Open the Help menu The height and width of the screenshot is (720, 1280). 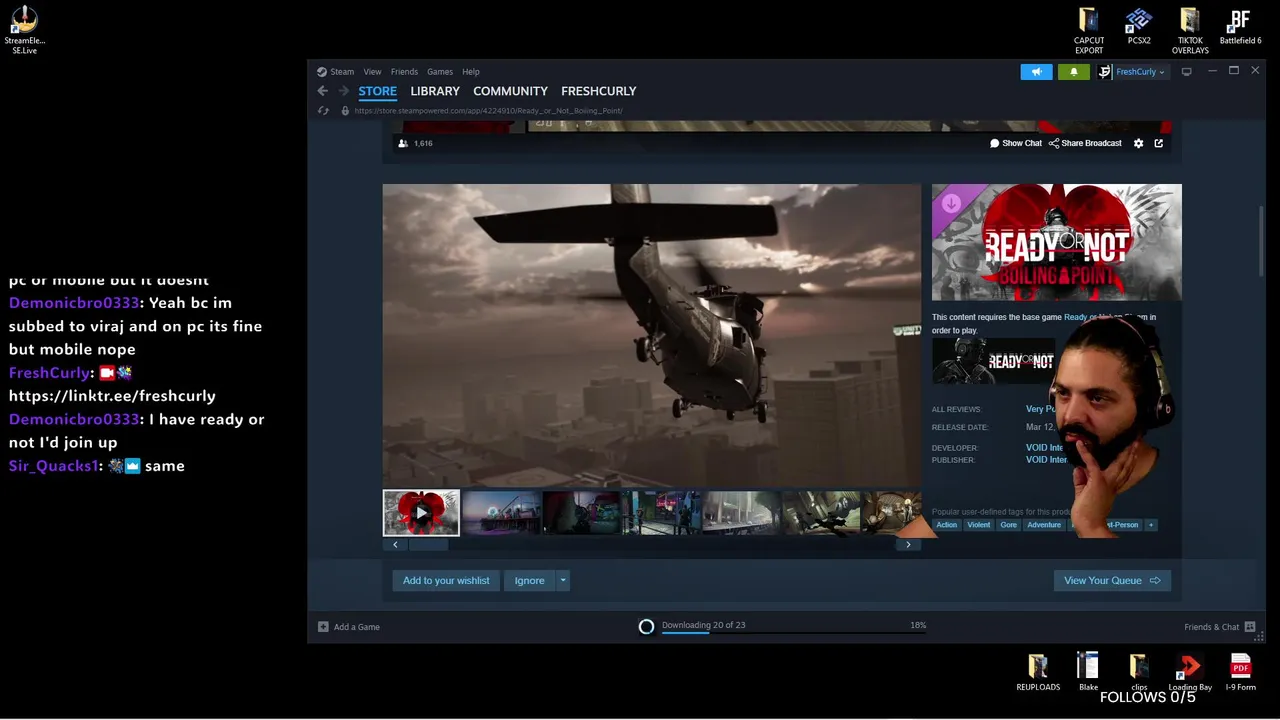[x=471, y=72]
